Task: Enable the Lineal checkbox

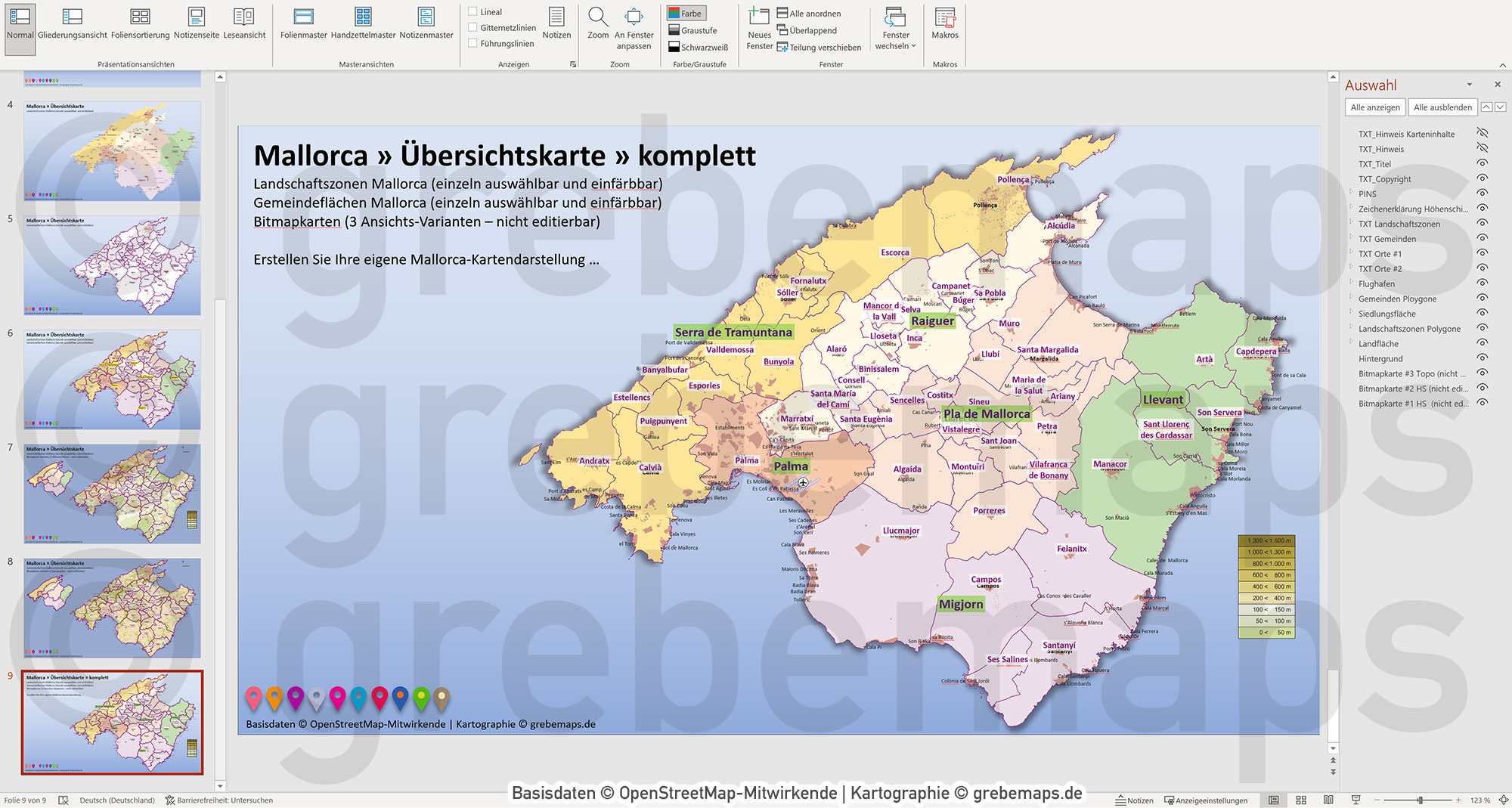Action: pos(473,11)
